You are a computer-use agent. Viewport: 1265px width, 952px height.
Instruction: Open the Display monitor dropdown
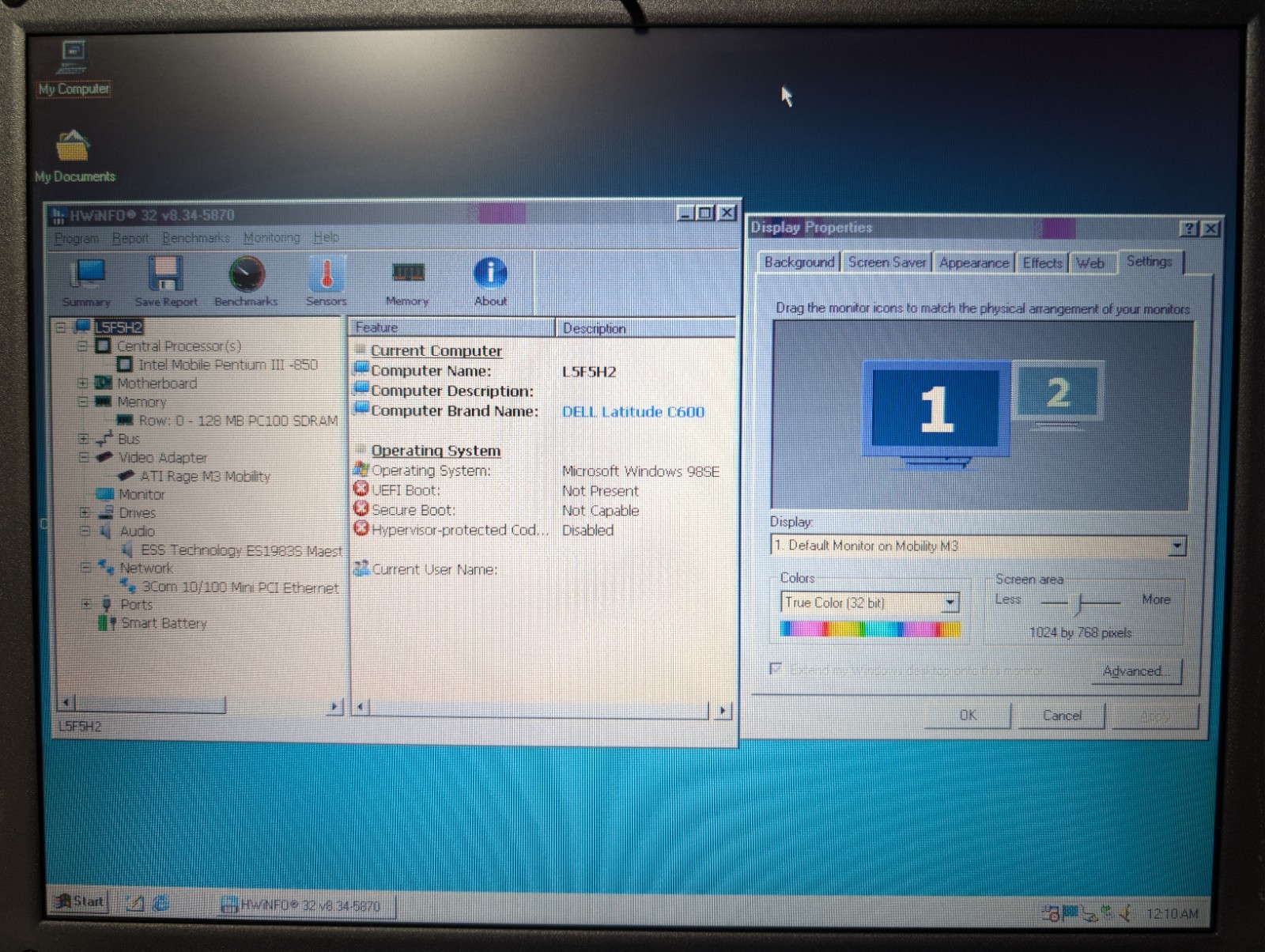(x=1177, y=546)
